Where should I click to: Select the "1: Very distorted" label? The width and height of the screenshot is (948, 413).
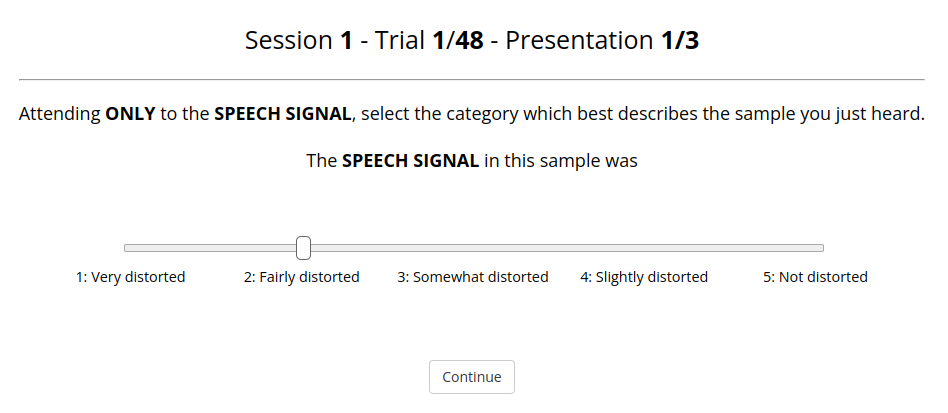(131, 277)
